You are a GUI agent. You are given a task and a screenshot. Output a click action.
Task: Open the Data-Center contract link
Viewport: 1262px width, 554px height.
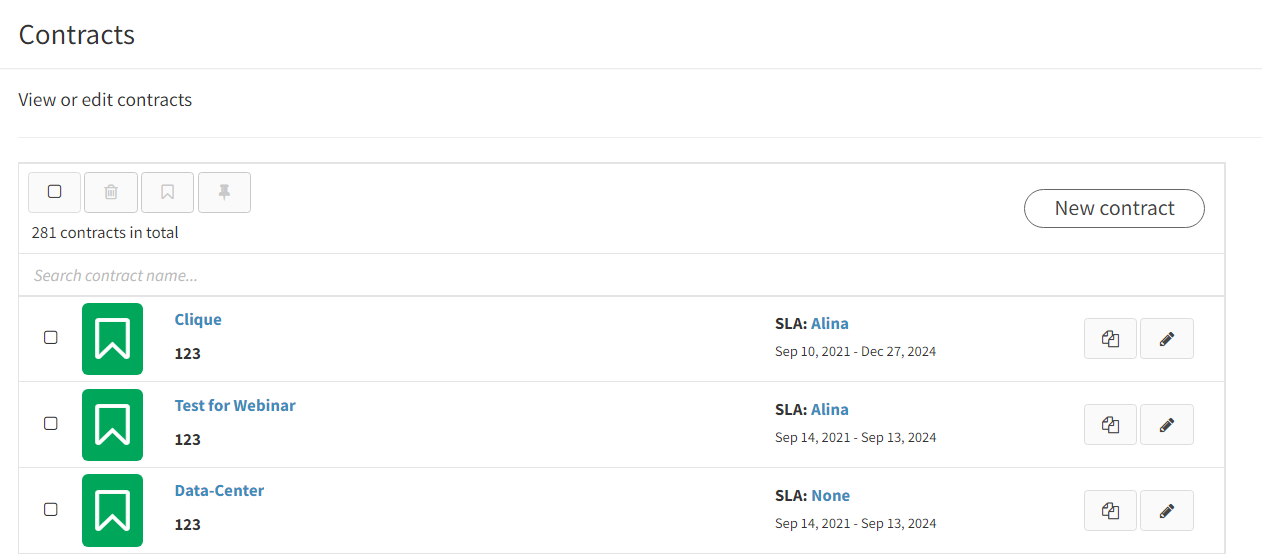pyautogui.click(x=219, y=491)
